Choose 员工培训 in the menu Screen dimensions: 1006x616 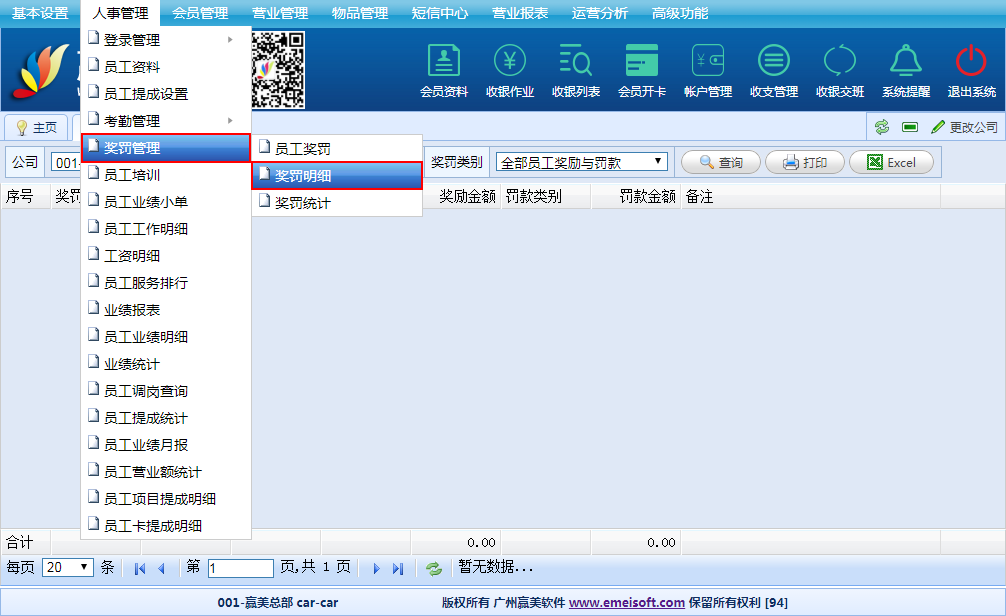tap(132, 175)
